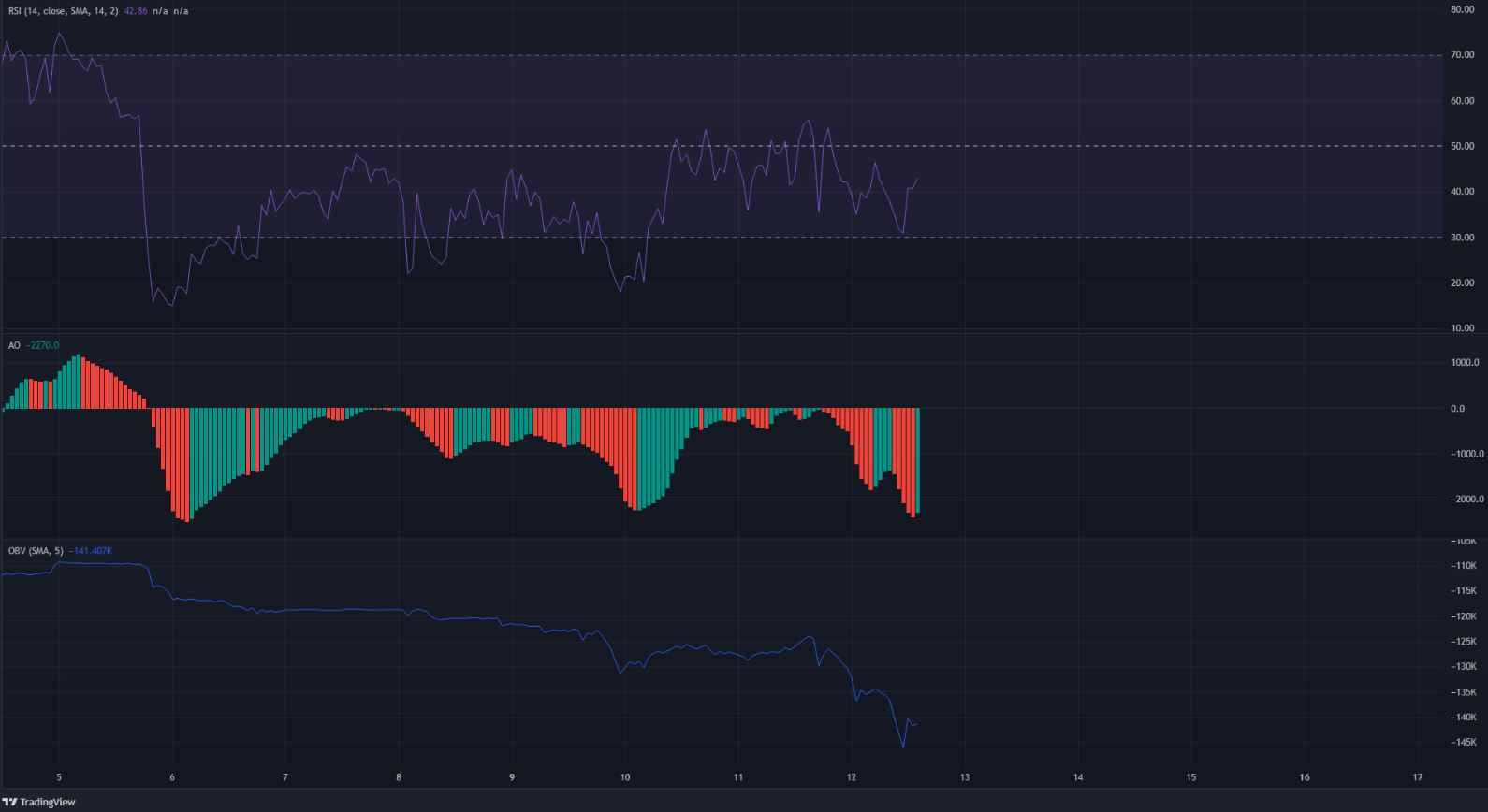Click date 5 on the time axis
This screenshot has width=1488, height=812.
pyautogui.click(x=59, y=777)
